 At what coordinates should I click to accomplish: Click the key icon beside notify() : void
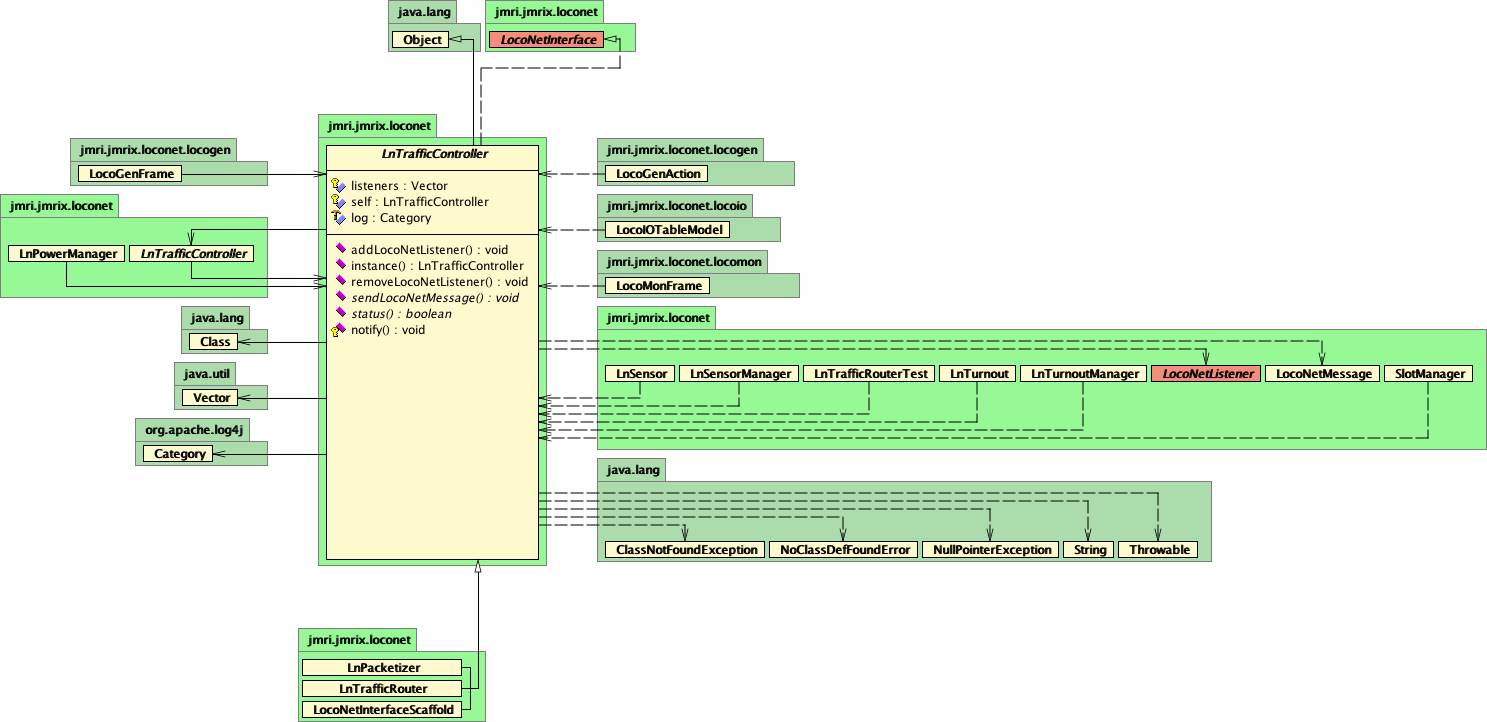coord(333,330)
